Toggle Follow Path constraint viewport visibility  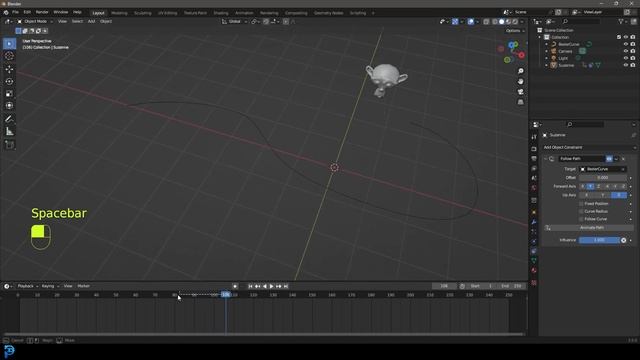click(x=609, y=159)
